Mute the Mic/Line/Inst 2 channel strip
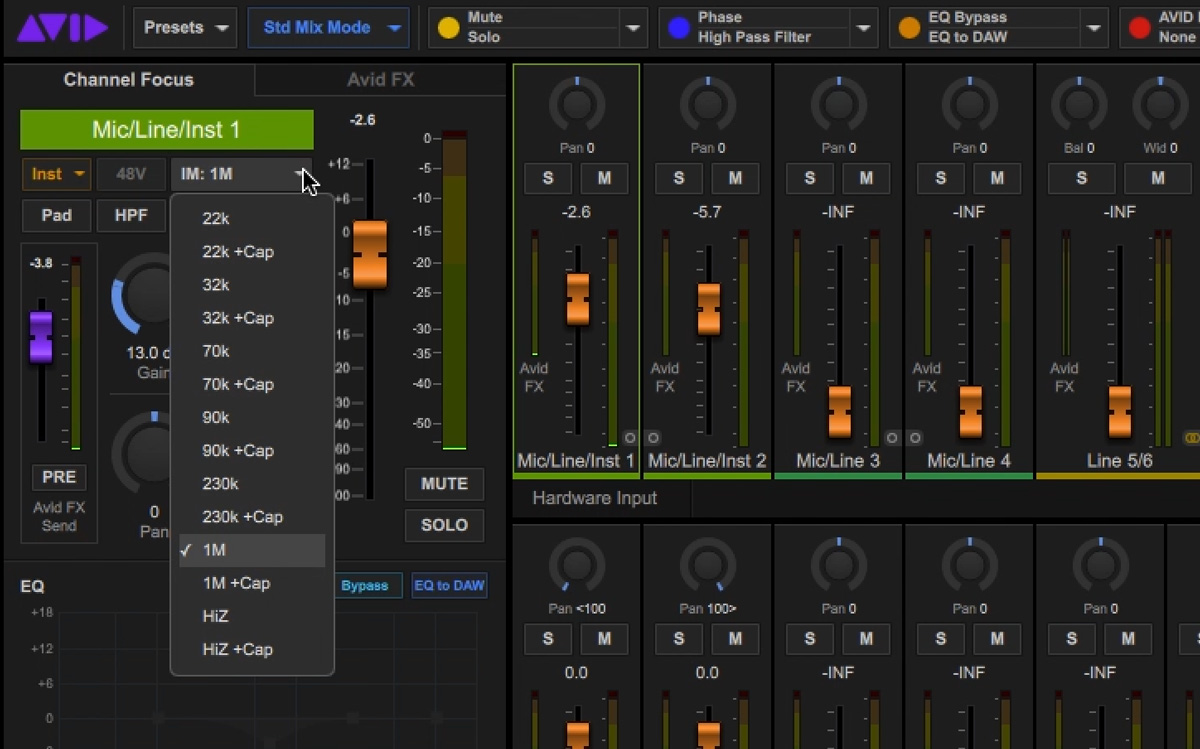Viewport: 1200px width, 749px height. point(735,178)
